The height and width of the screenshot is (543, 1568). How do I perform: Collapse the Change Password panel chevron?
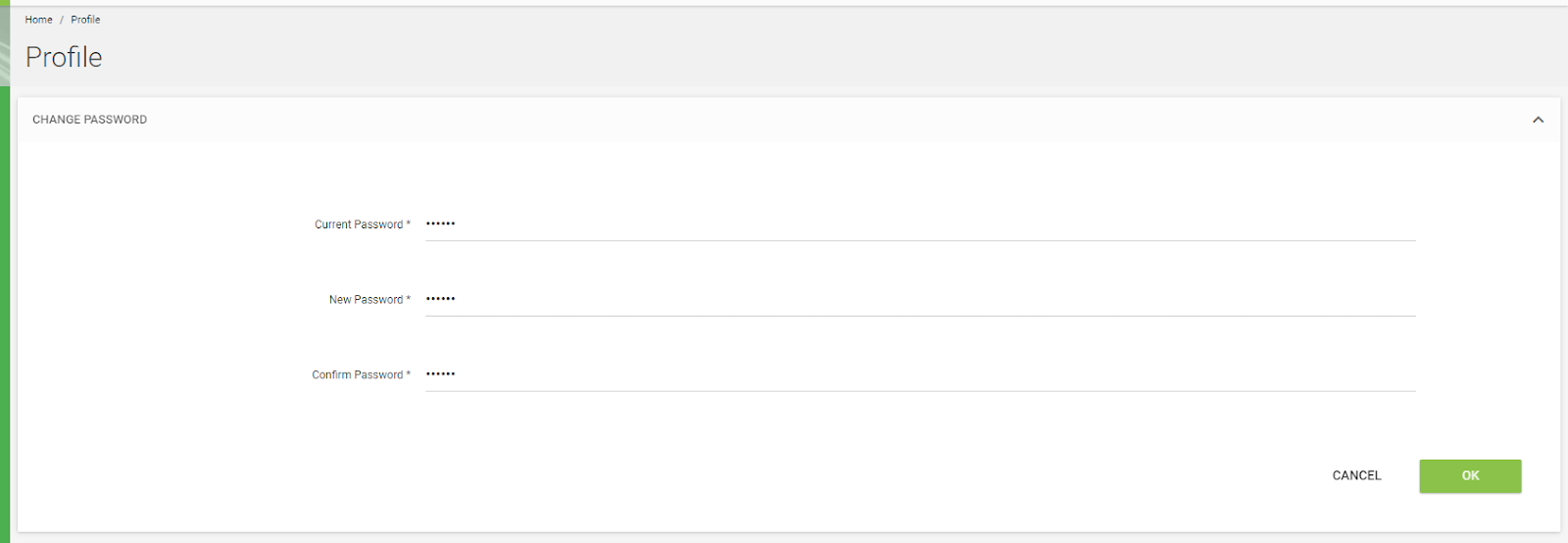(x=1538, y=120)
